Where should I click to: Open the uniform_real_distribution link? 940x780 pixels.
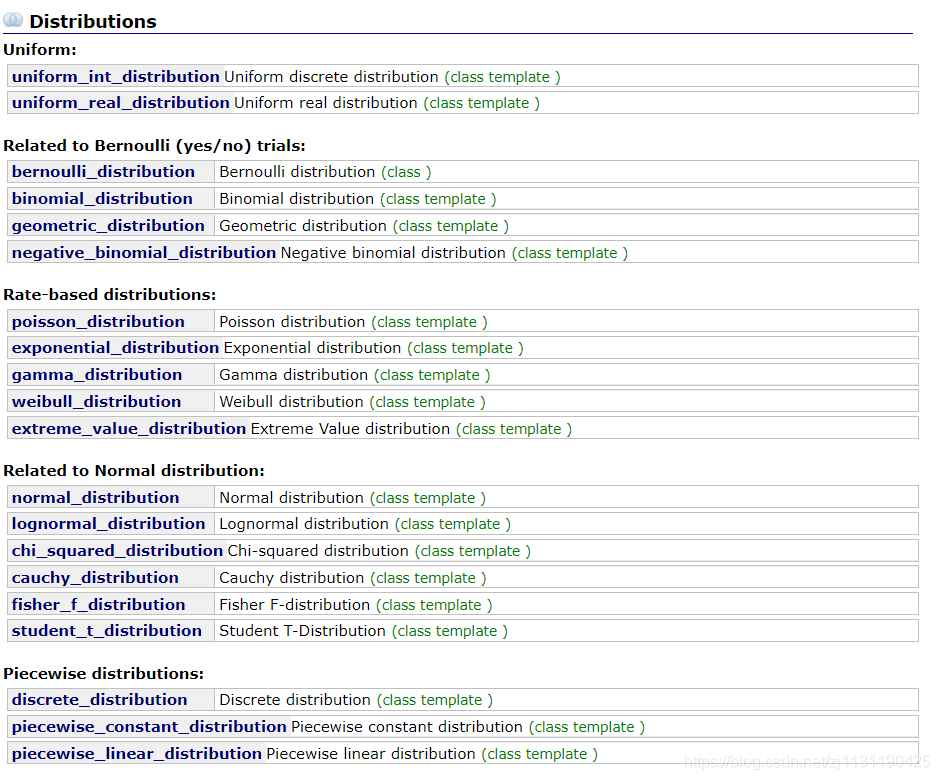(120, 103)
